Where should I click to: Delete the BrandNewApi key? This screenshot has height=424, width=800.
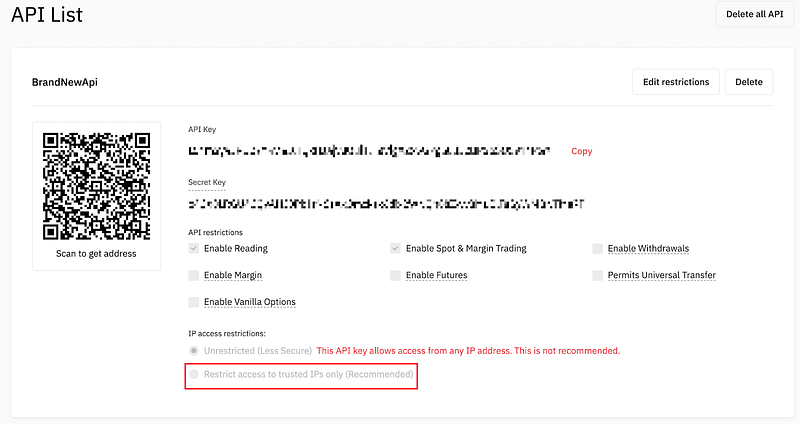tap(749, 82)
